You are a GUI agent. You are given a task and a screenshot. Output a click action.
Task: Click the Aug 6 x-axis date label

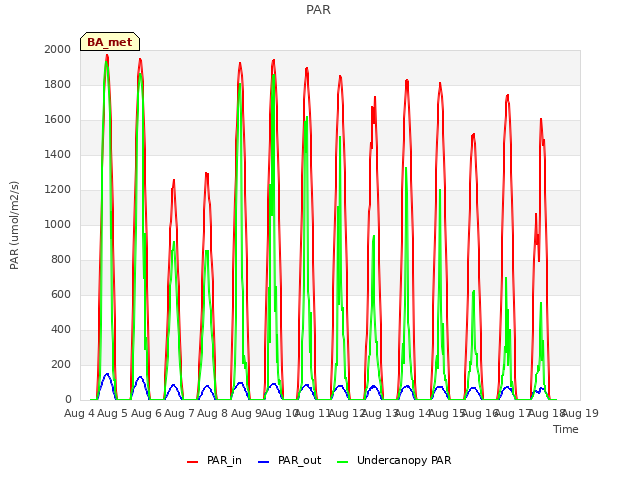(x=147, y=413)
